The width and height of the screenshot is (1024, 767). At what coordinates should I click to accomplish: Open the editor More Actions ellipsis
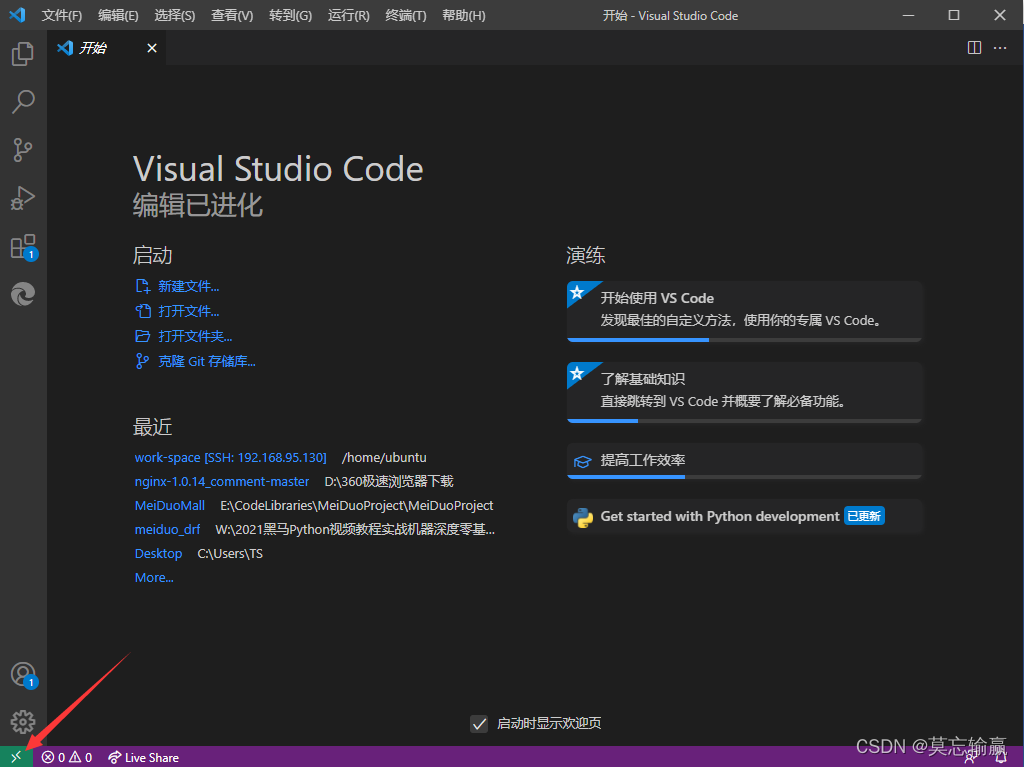pyautogui.click(x=1000, y=48)
